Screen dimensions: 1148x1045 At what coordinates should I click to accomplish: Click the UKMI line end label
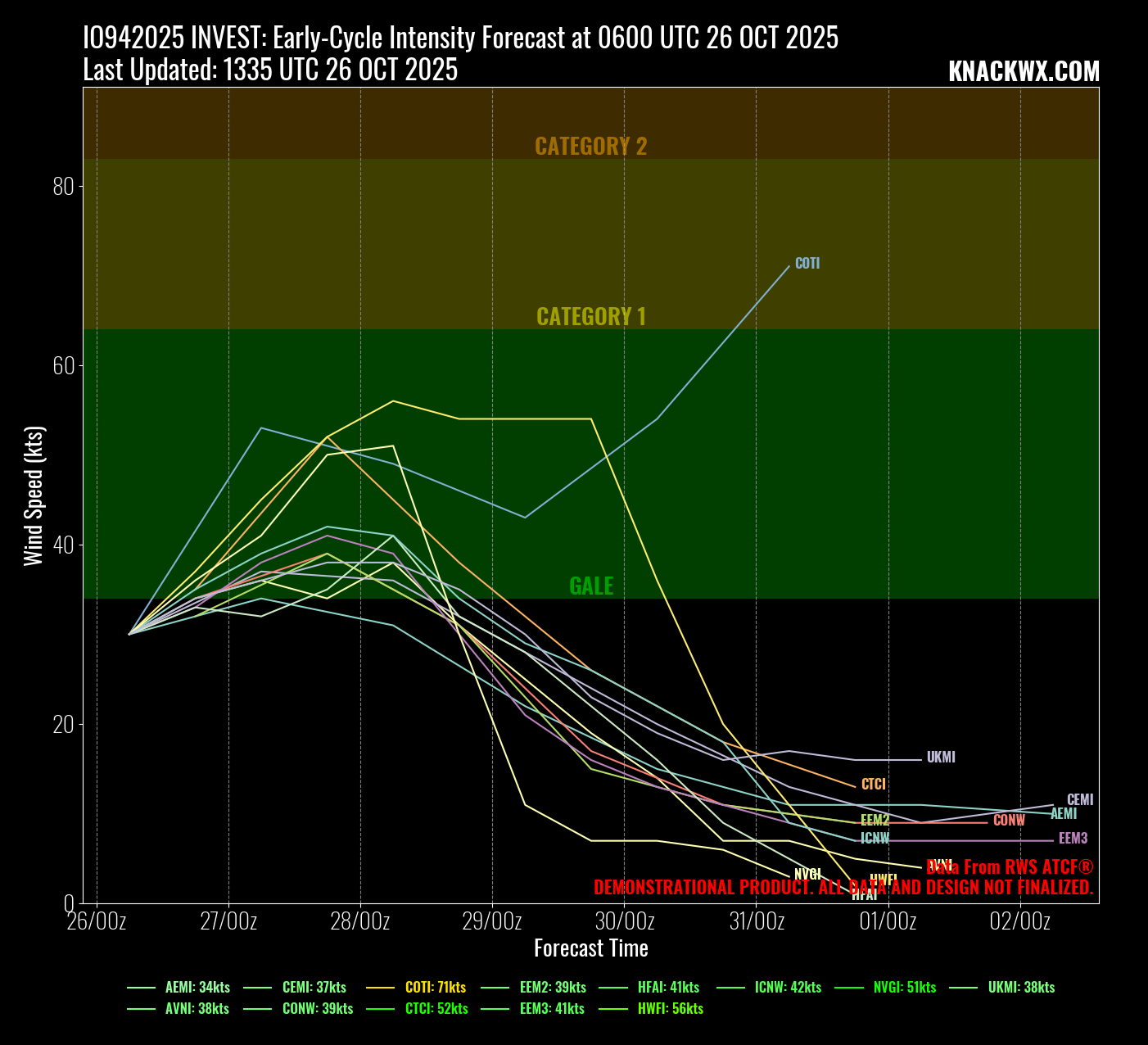941,758
